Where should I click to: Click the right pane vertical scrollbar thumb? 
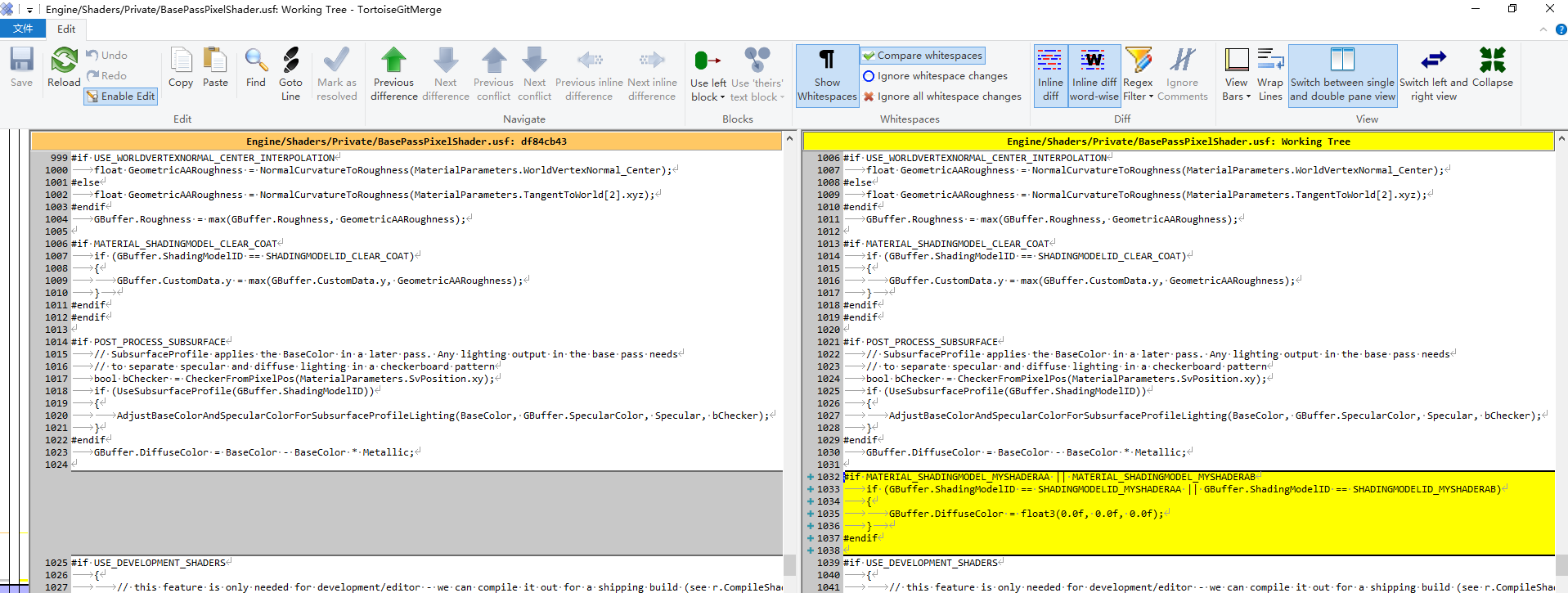(x=1561, y=564)
